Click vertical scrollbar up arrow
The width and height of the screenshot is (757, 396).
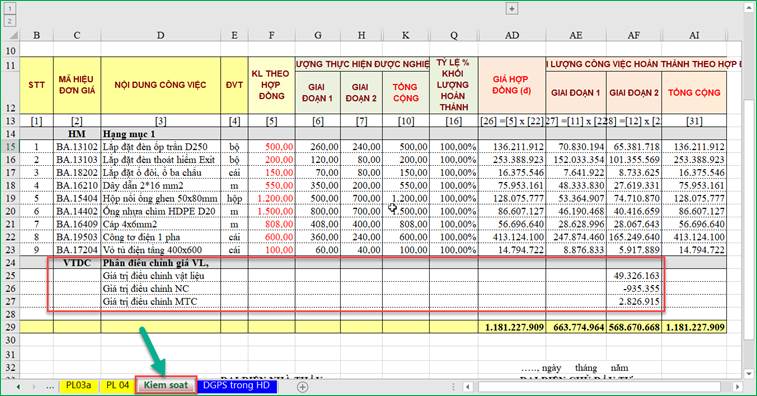point(749,7)
